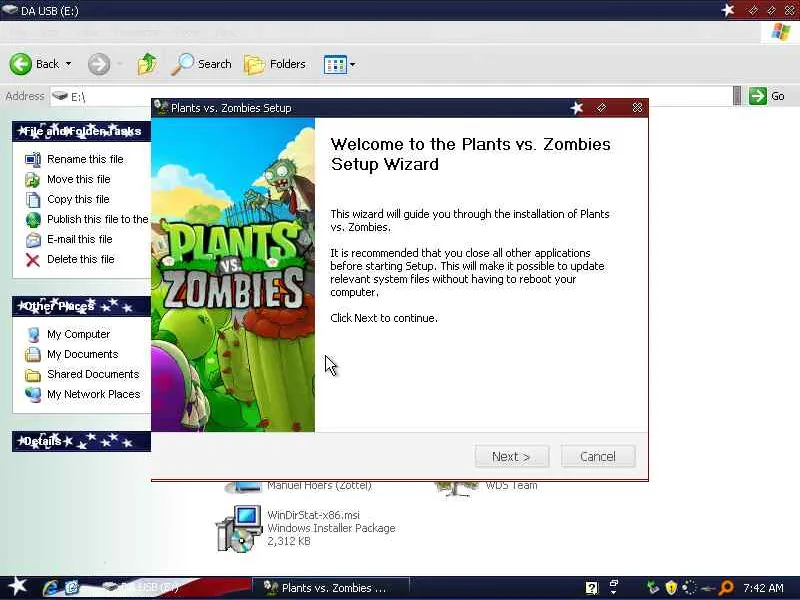Go up one folder level
Image resolution: width=800 pixels, height=600 pixels.
tap(147, 64)
